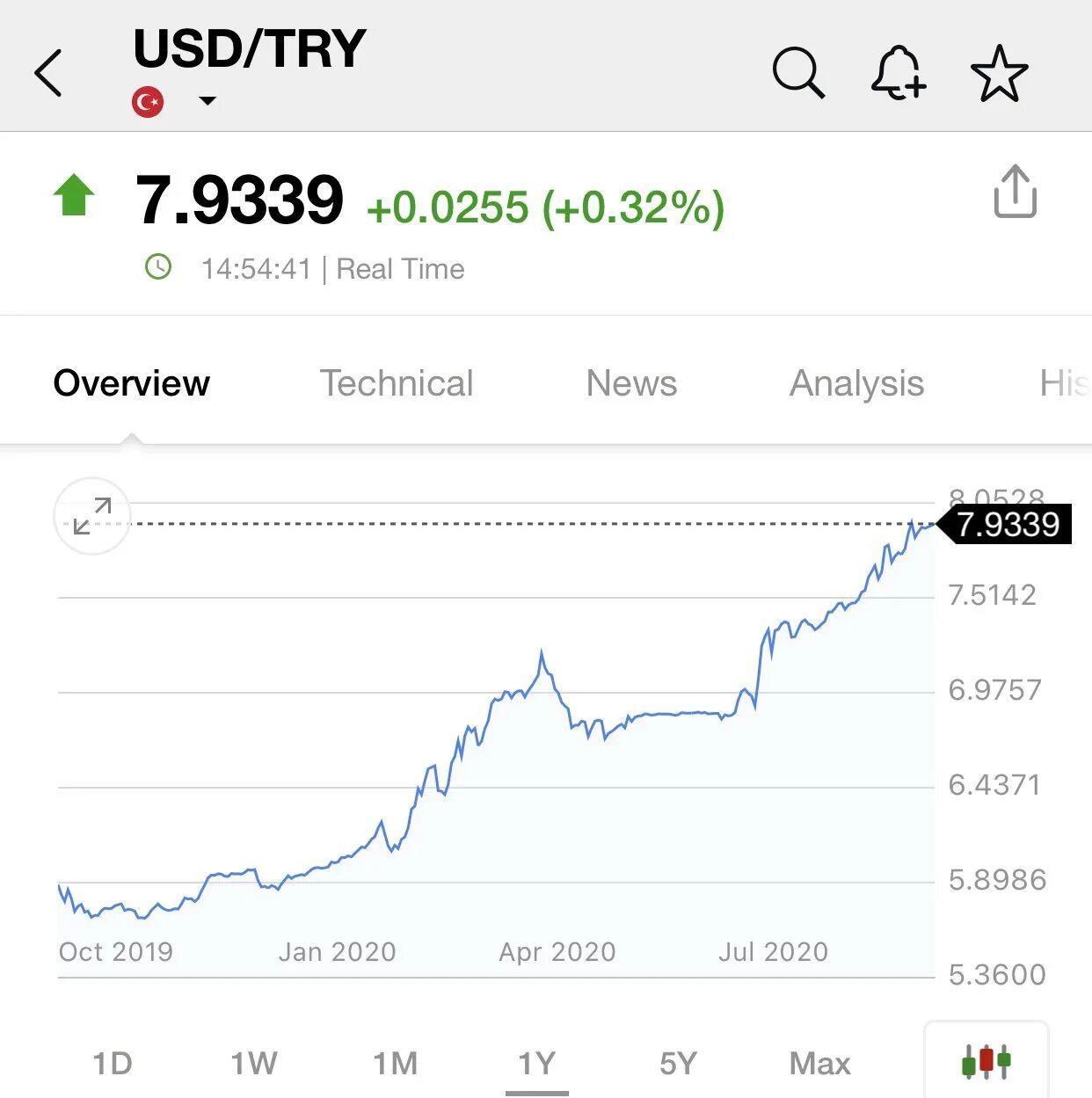Select the 1M chart range

click(396, 1064)
